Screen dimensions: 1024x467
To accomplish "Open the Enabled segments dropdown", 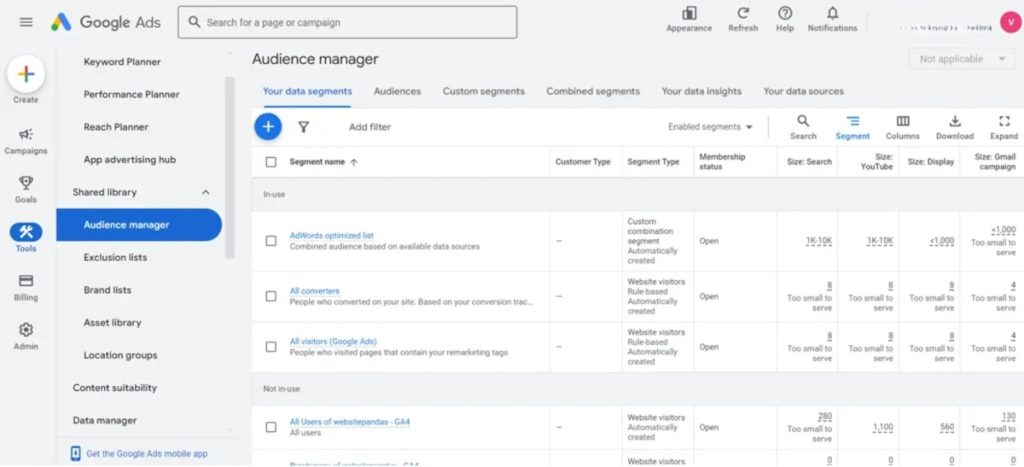I will [x=710, y=127].
